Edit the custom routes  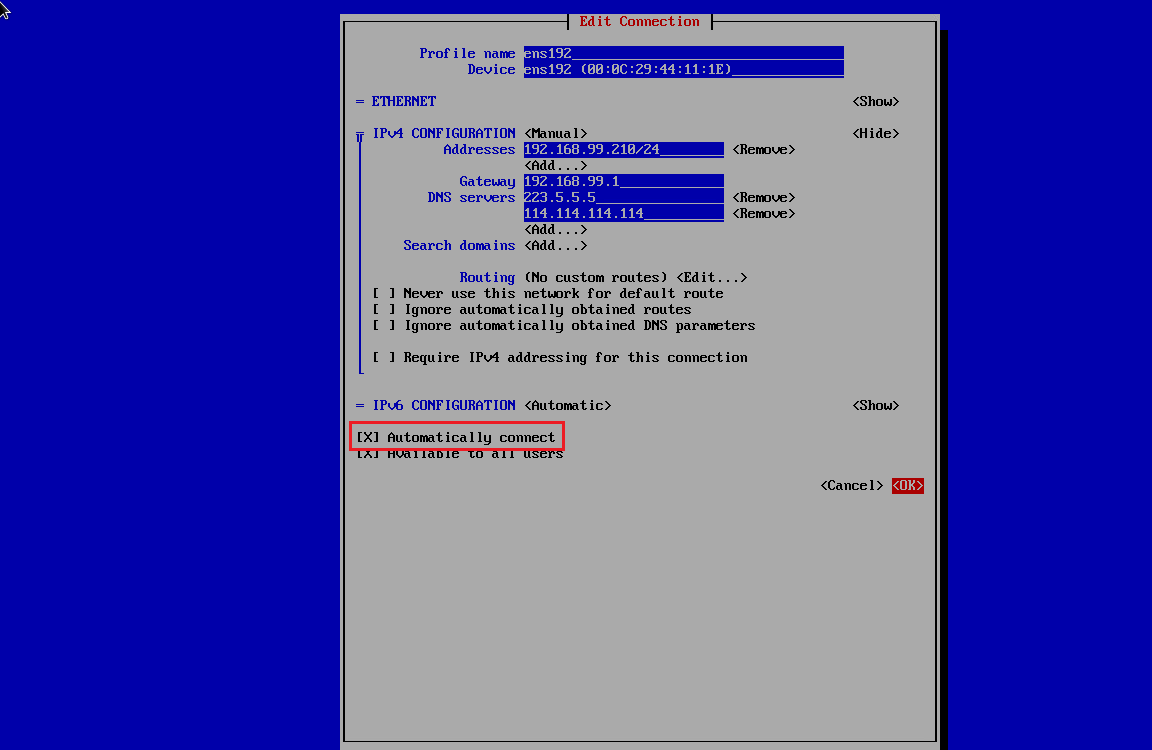(711, 277)
